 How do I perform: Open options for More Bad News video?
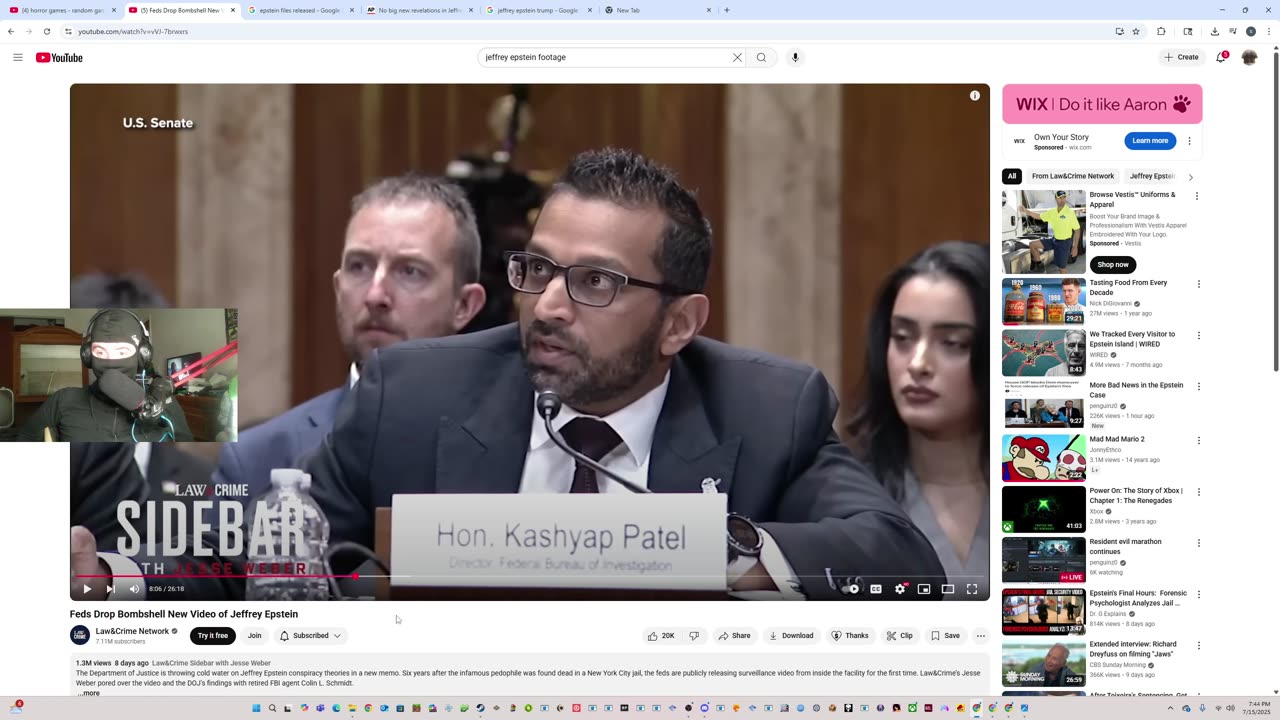(x=1198, y=386)
